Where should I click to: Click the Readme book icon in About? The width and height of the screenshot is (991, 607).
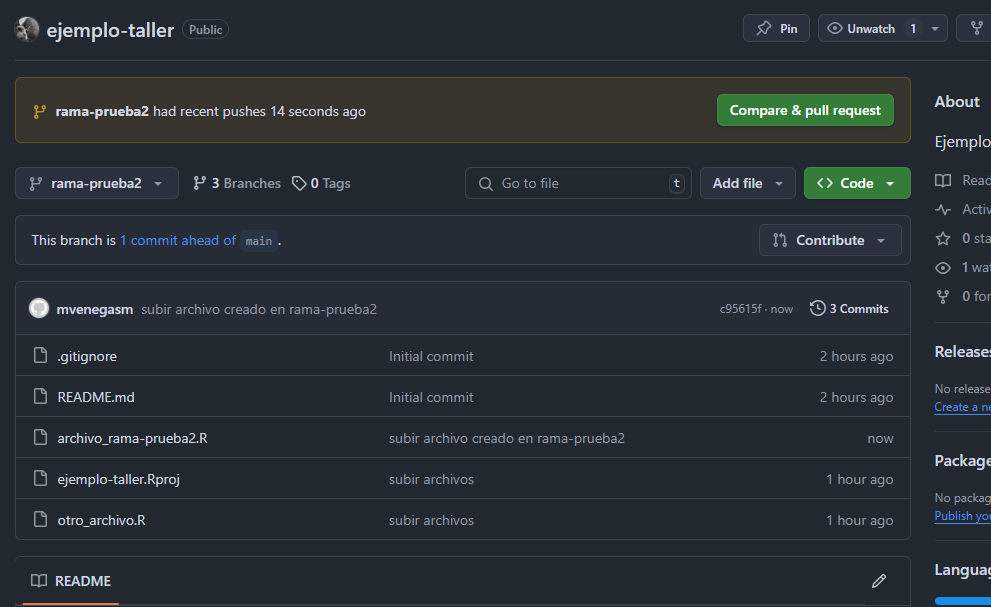(943, 181)
